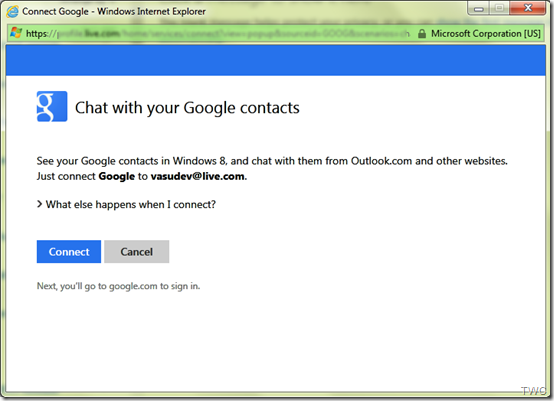Screen dimensions: 554x401
Task: Click the padlock security icon
Action: coord(422,34)
